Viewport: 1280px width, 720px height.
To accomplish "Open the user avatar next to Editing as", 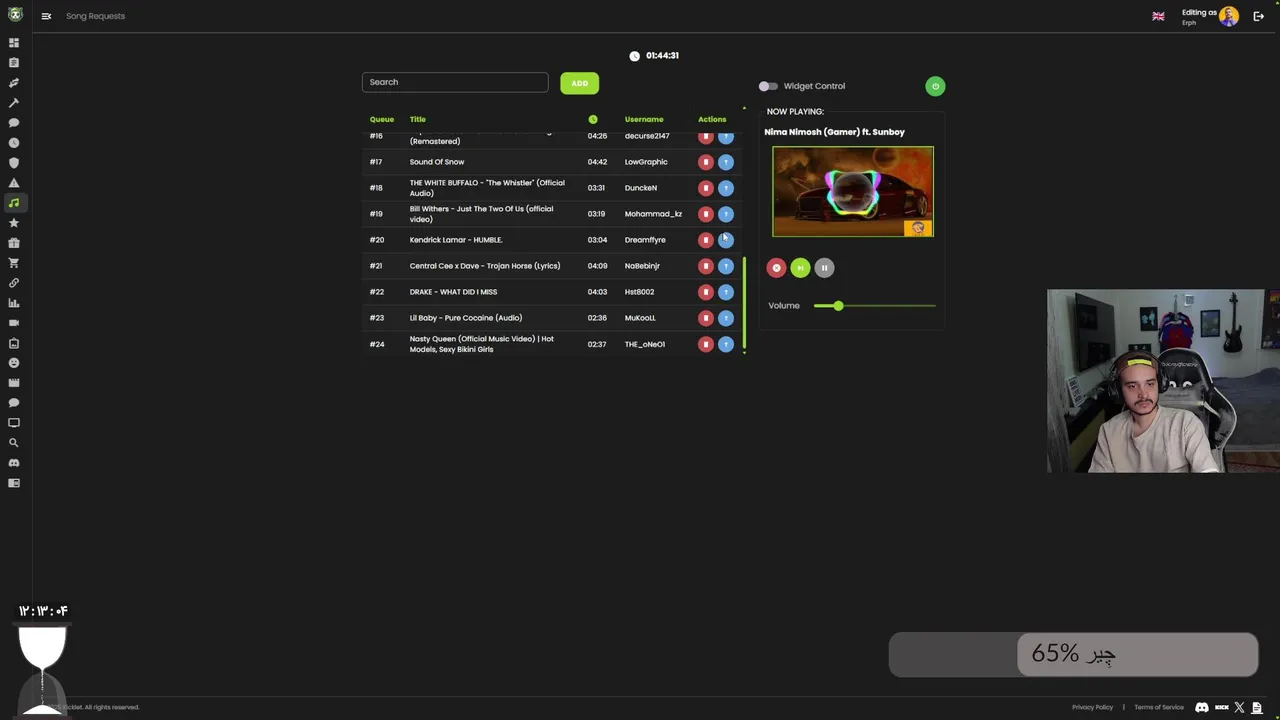I will coord(1229,16).
